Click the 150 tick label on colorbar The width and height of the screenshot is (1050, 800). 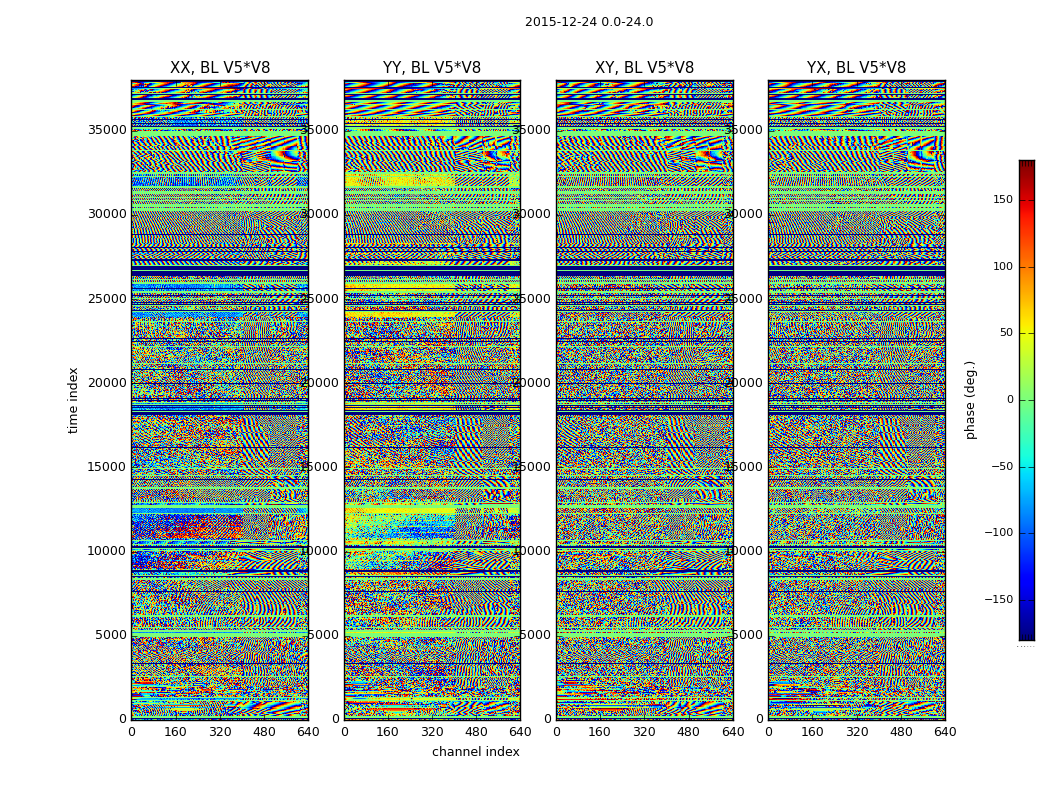(x=1000, y=200)
